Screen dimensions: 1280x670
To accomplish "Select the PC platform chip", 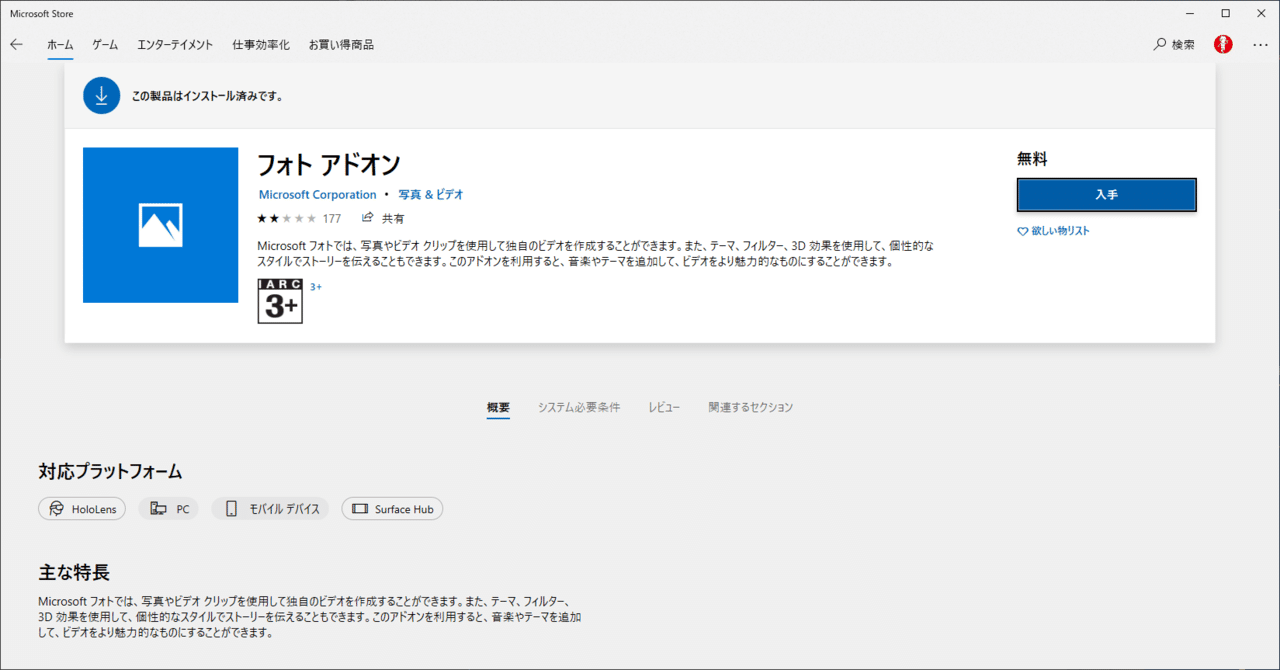I will click(x=168, y=508).
